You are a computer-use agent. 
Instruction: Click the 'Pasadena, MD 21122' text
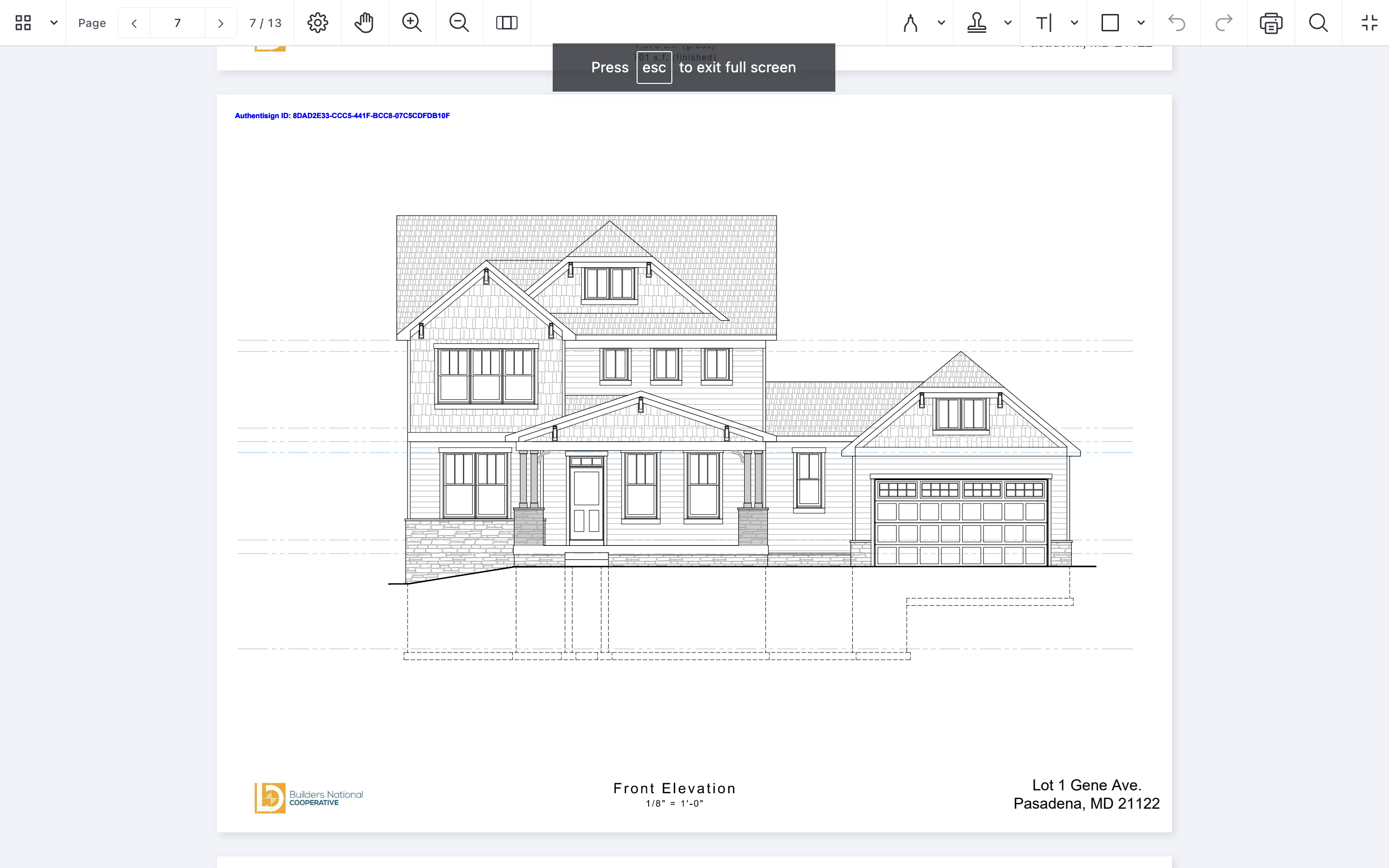click(x=1087, y=804)
